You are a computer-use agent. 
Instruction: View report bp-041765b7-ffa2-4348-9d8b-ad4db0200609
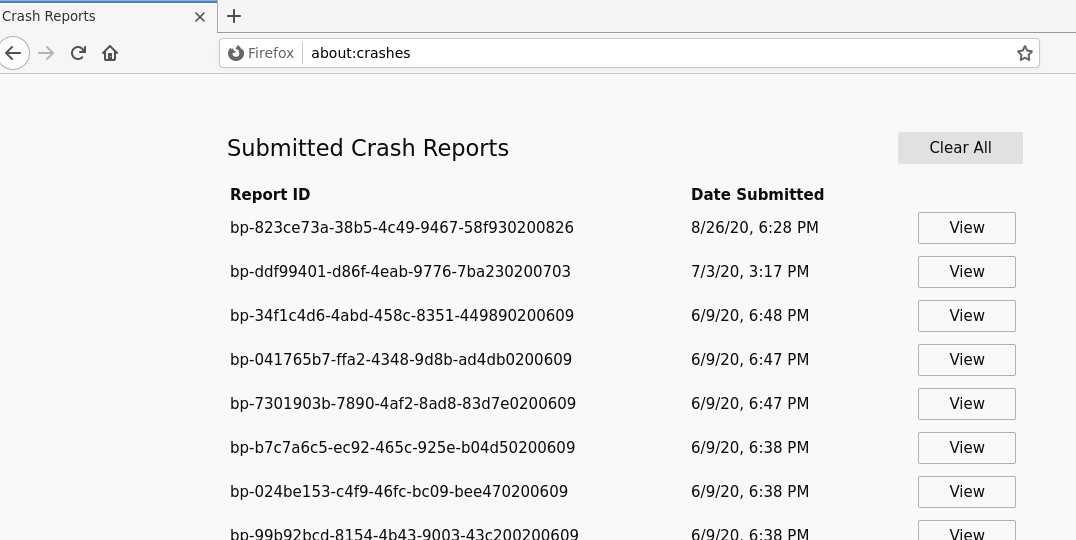(966, 360)
